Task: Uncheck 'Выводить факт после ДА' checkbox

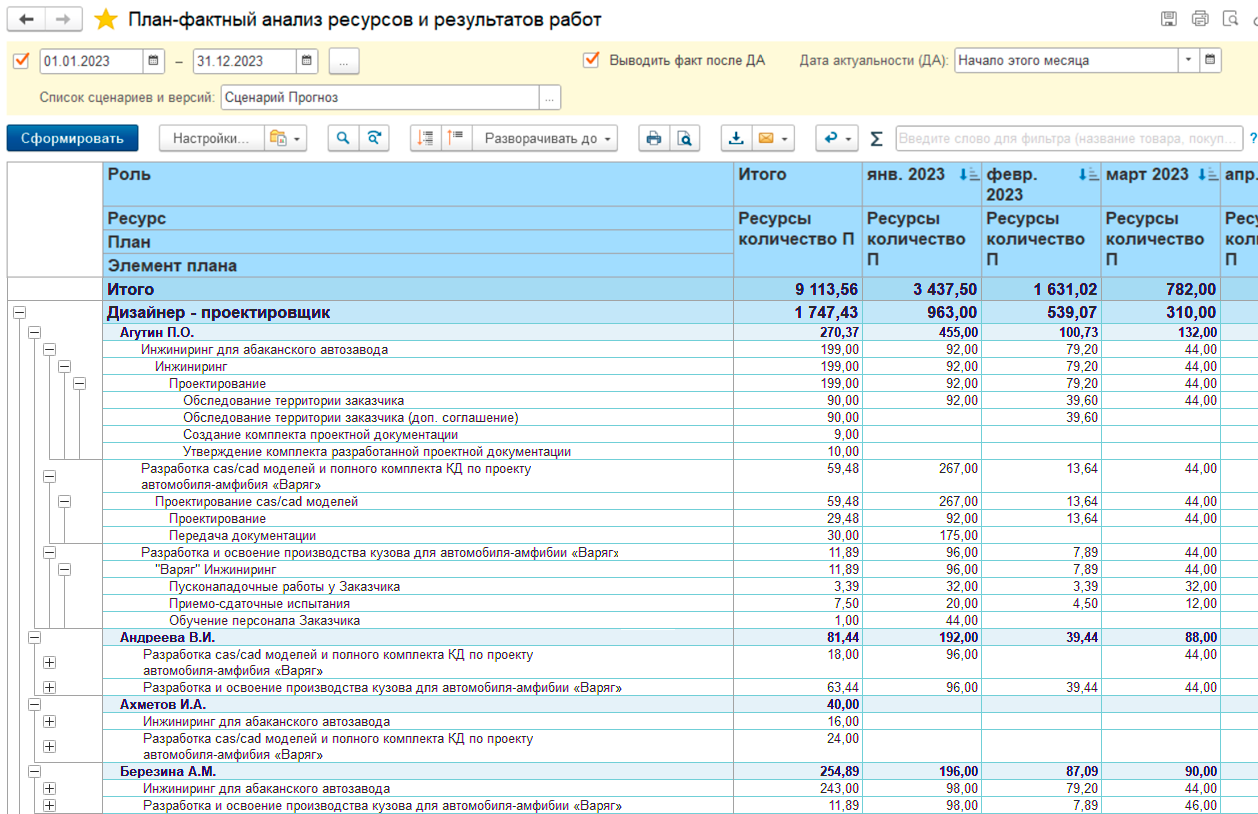Action: pos(591,60)
